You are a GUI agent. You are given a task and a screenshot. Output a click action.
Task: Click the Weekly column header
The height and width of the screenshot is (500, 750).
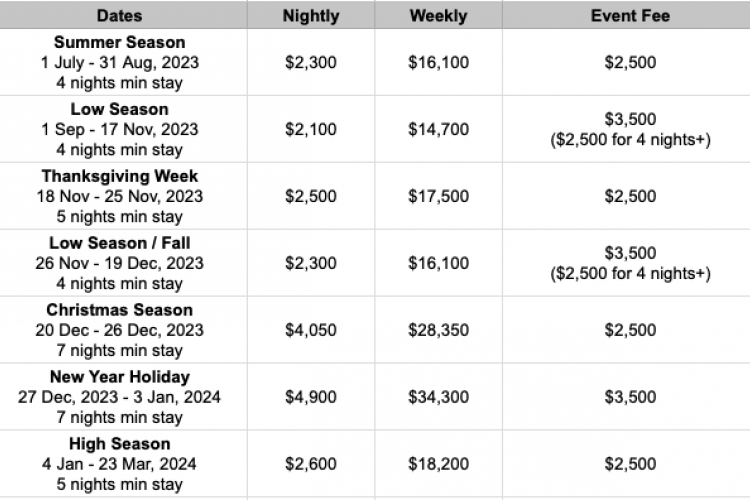click(x=438, y=16)
